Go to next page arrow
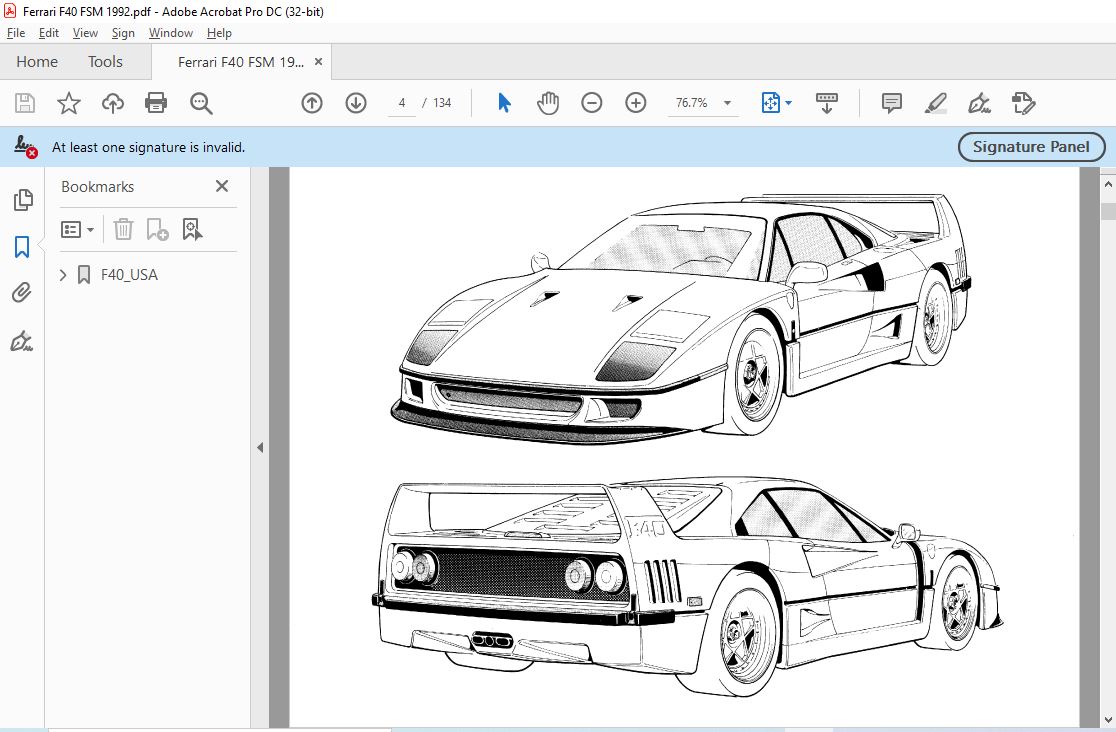 [x=356, y=103]
